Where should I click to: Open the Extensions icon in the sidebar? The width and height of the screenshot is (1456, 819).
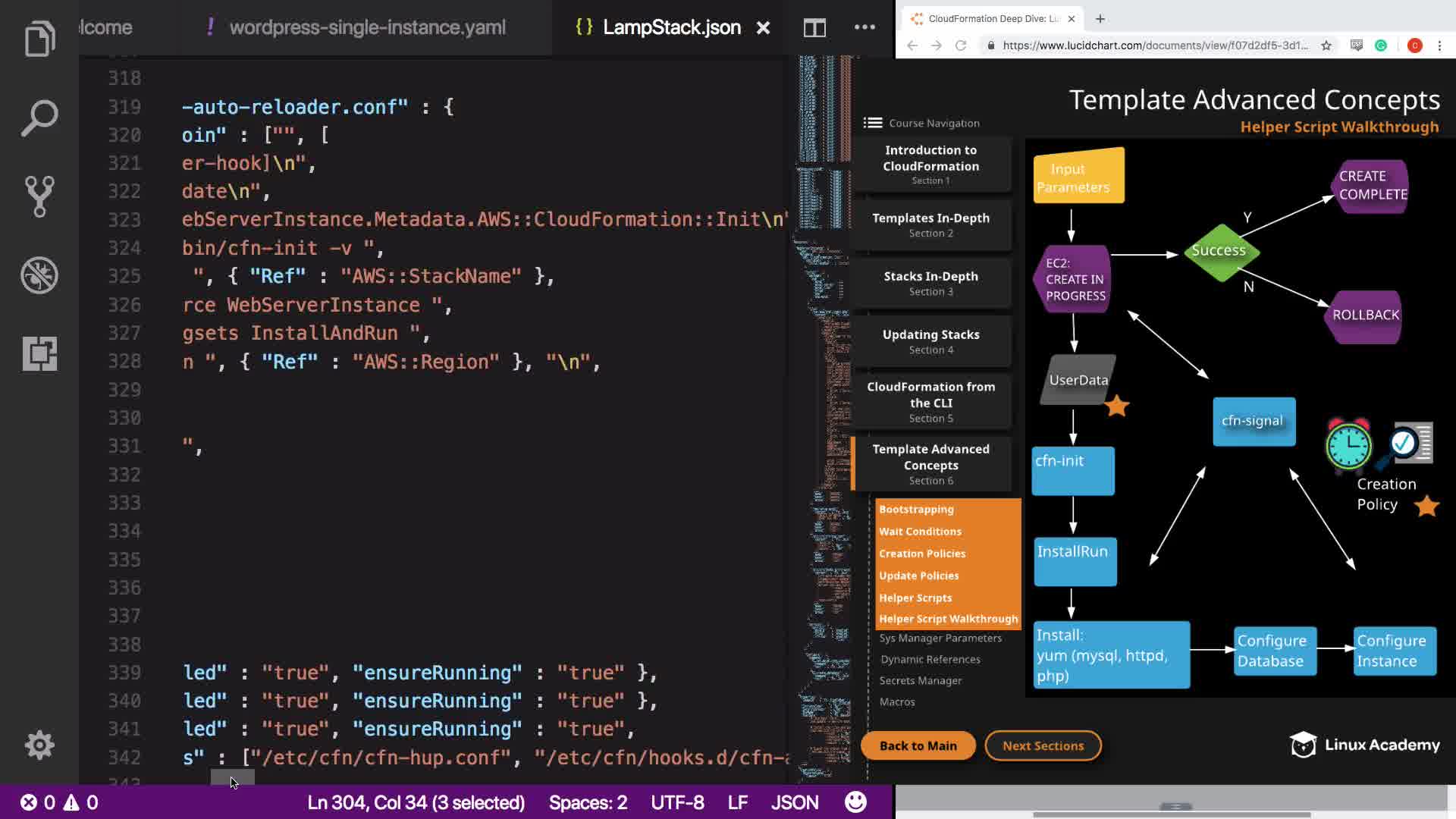[x=39, y=353]
